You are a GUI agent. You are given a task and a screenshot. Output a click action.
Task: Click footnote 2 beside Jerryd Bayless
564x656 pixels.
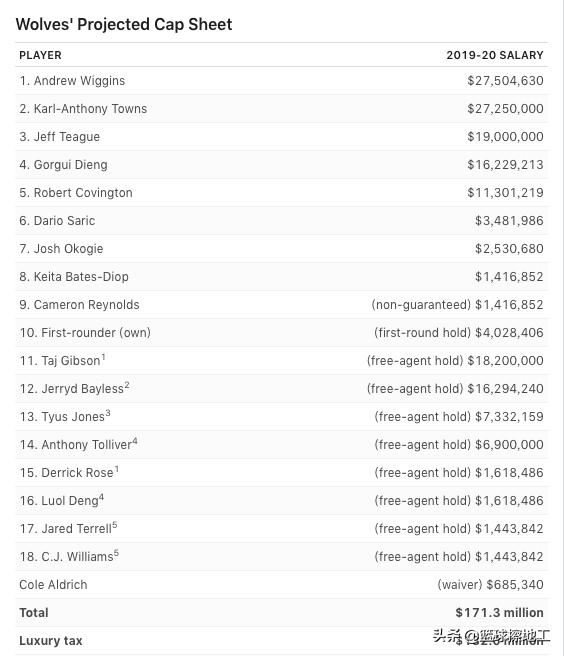(x=127, y=384)
